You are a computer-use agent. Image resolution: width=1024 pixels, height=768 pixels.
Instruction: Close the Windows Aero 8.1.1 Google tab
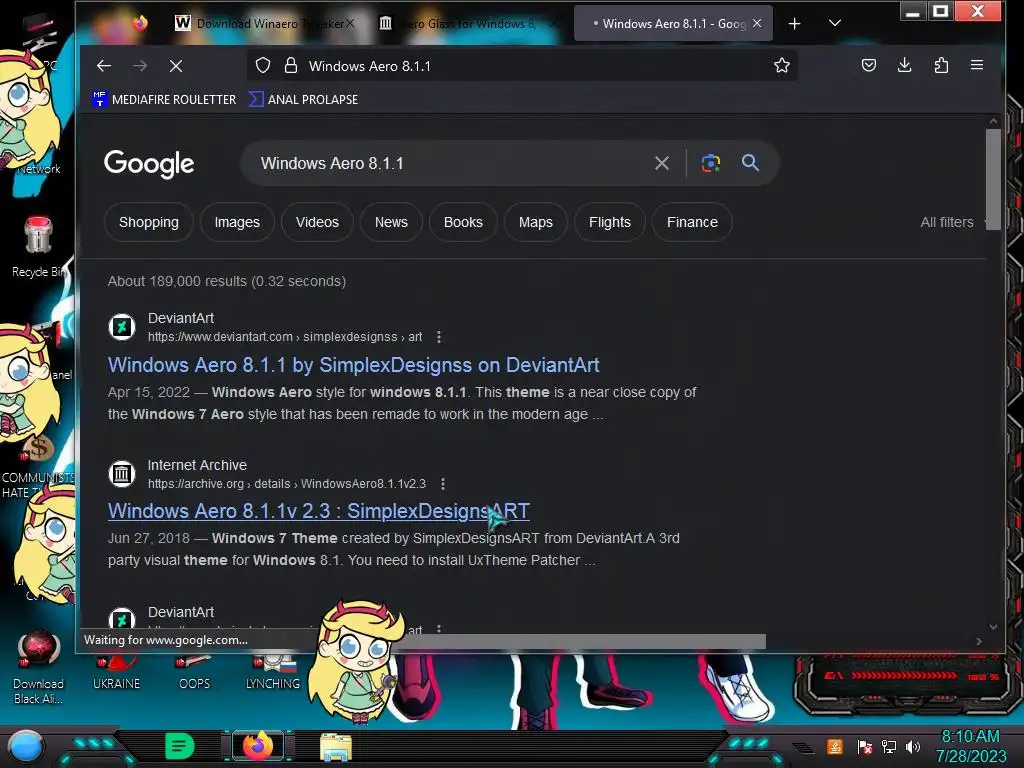(x=757, y=24)
